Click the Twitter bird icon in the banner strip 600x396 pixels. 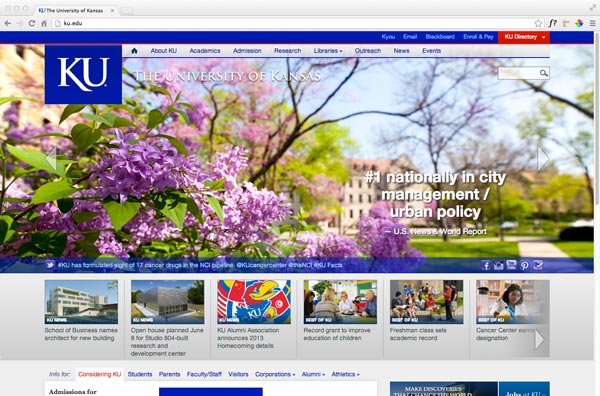point(50,265)
